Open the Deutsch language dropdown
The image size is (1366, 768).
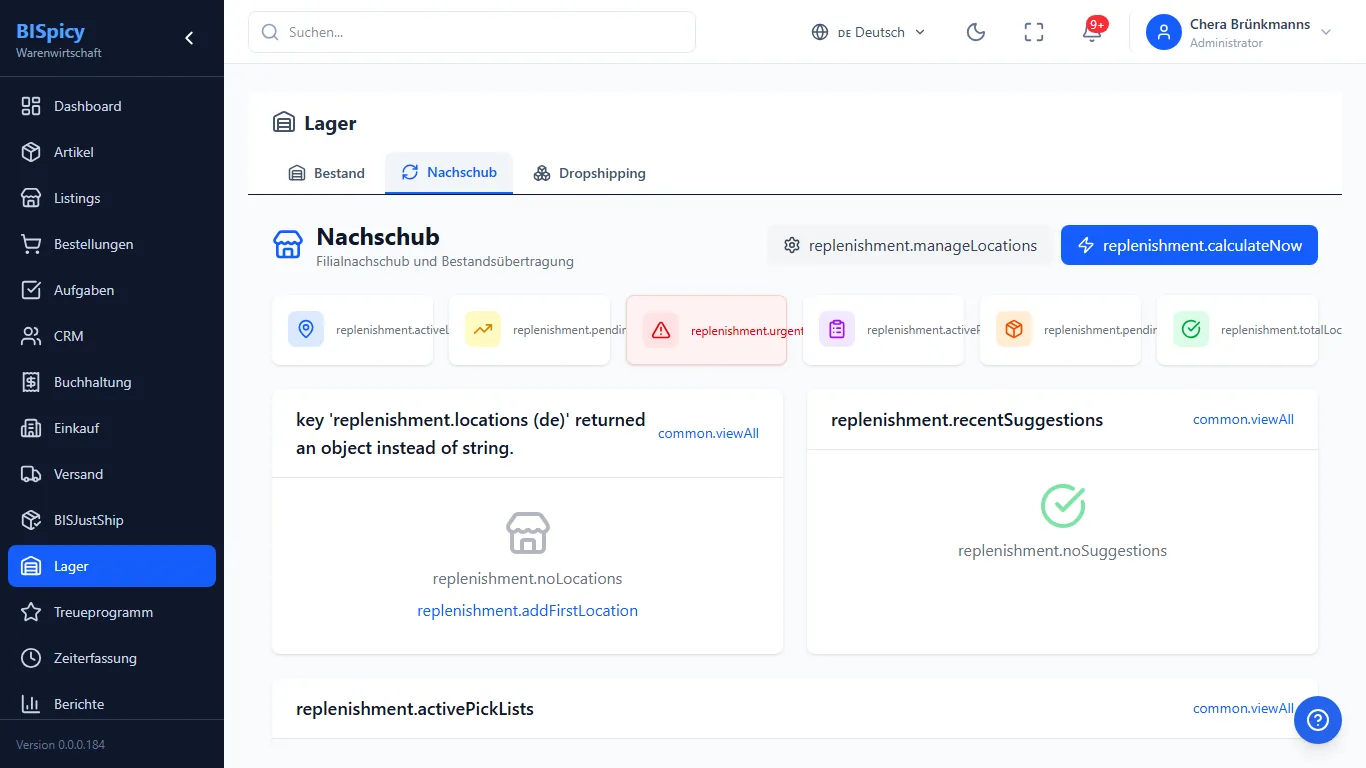868,32
